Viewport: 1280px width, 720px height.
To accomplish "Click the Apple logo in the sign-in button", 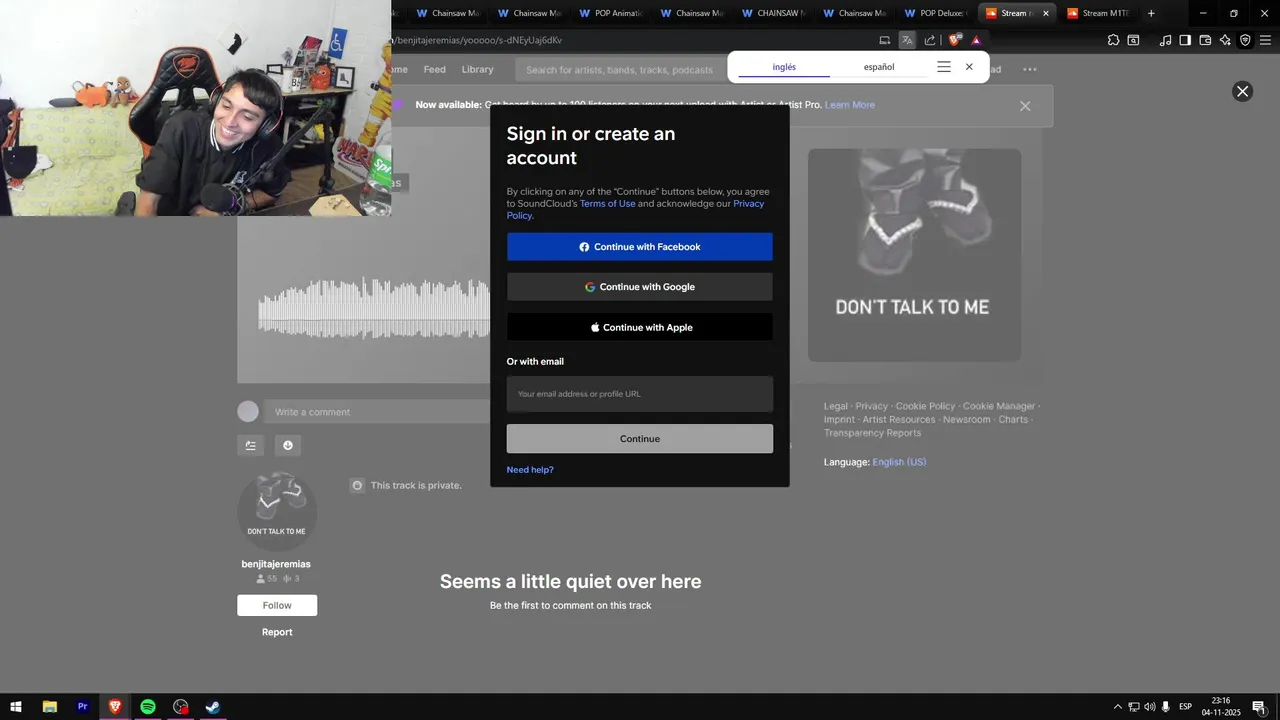I will click(595, 327).
